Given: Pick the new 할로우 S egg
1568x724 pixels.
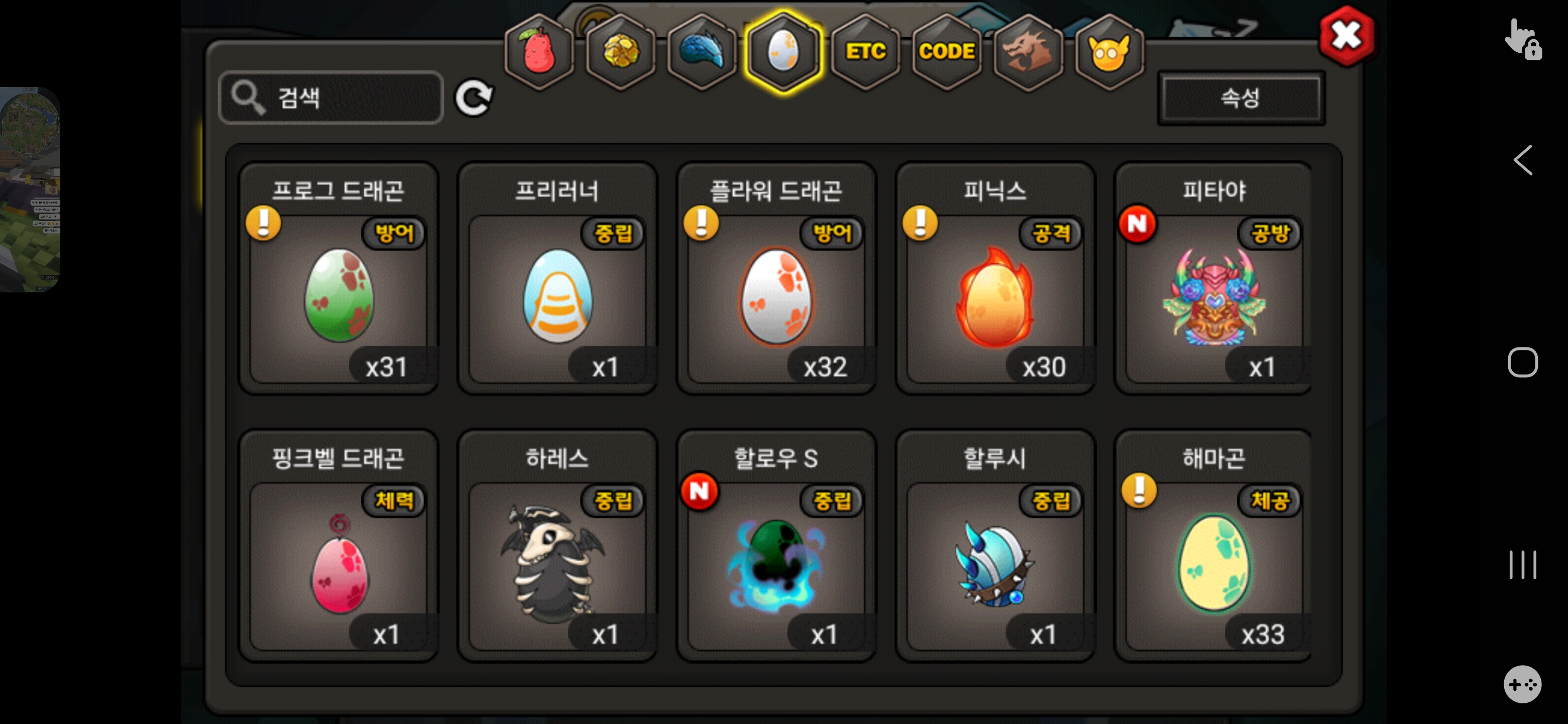Looking at the screenshot, I should [776, 546].
